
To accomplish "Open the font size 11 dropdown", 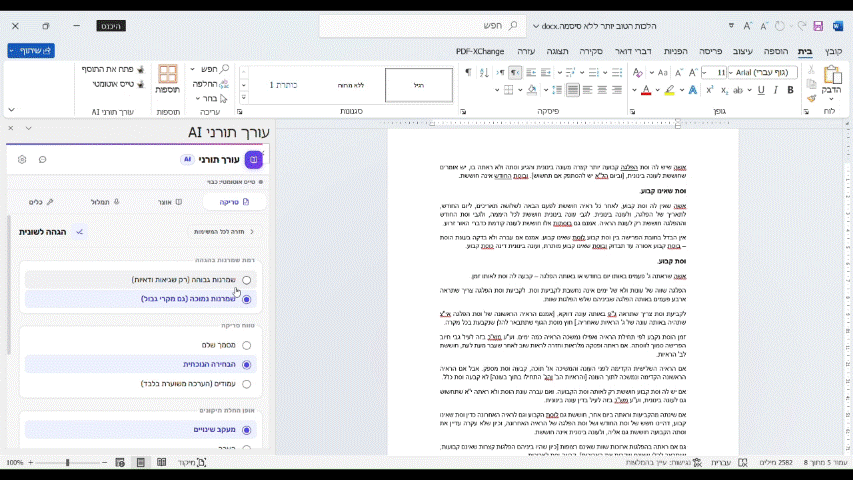I will 704,72.
